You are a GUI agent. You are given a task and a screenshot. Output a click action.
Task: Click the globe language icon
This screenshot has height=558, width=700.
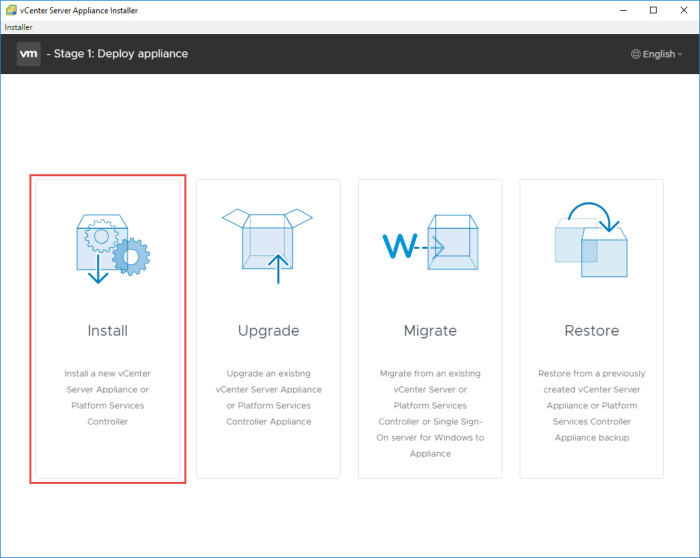point(636,54)
